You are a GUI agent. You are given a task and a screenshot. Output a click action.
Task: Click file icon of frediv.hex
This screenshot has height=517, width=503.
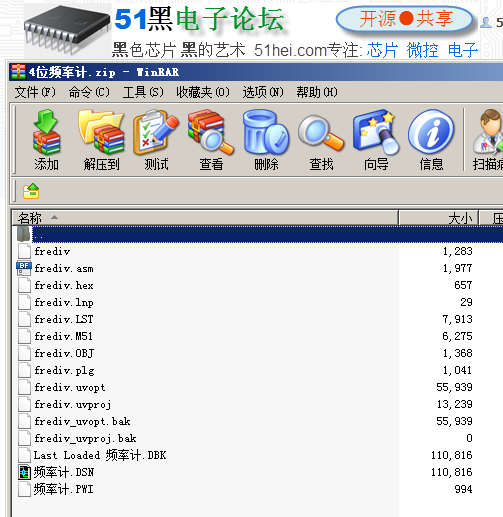[24, 285]
